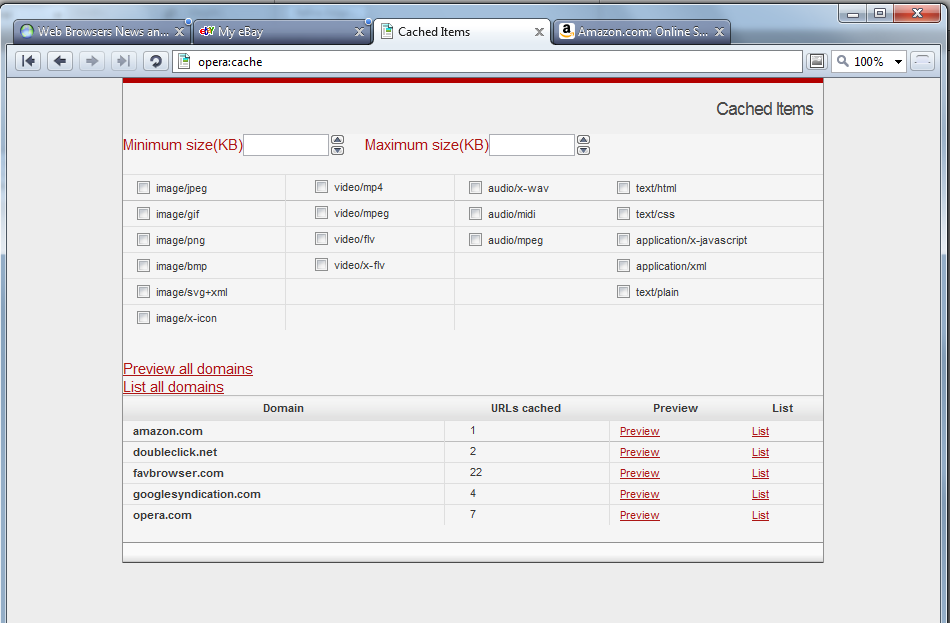
Task: Check the video/mp4 filter
Action: coord(322,187)
